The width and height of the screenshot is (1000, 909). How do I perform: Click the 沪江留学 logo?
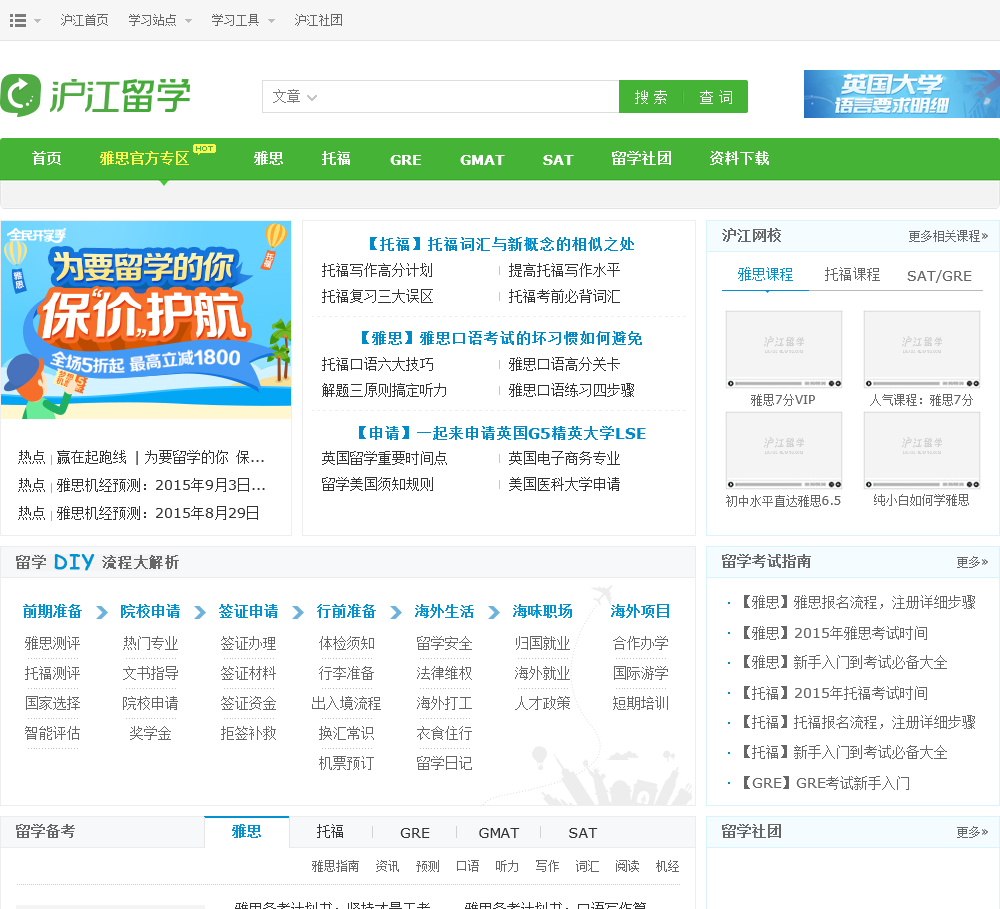point(96,96)
